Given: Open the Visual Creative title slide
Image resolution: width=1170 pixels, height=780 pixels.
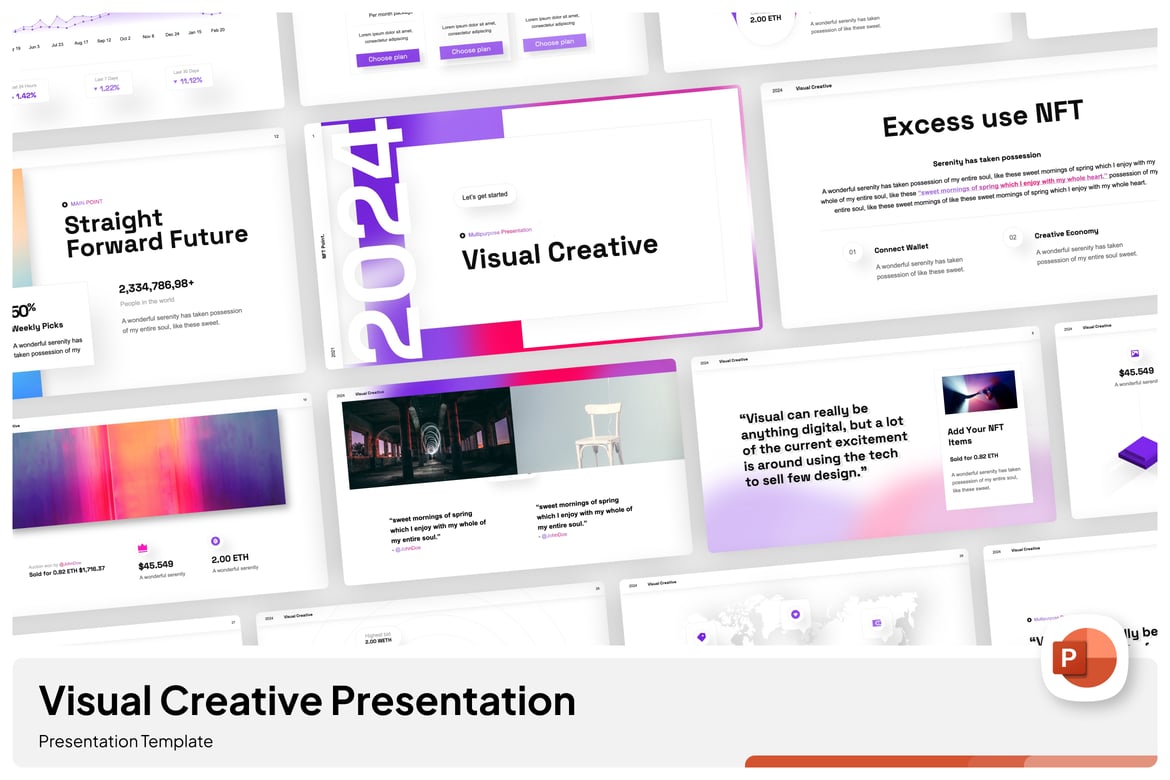Looking at the screenshot, I should (534, 227).
